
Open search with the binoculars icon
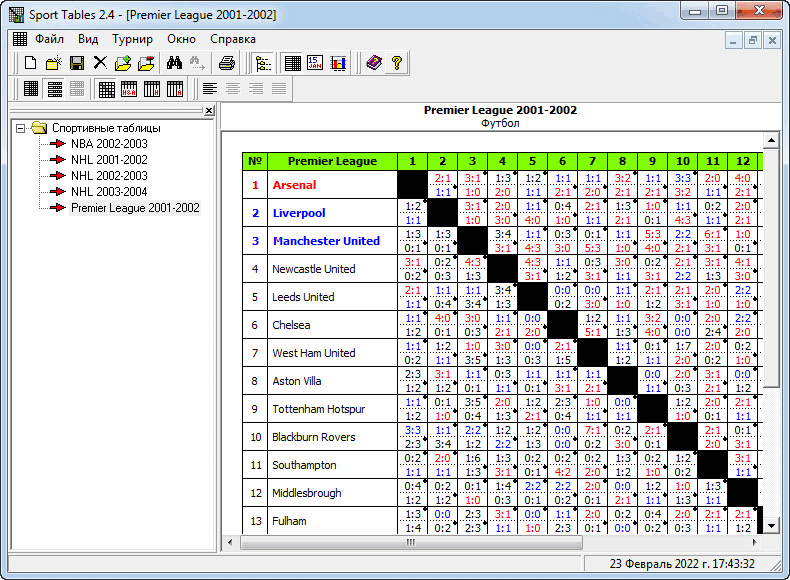[x=174, y=63]
